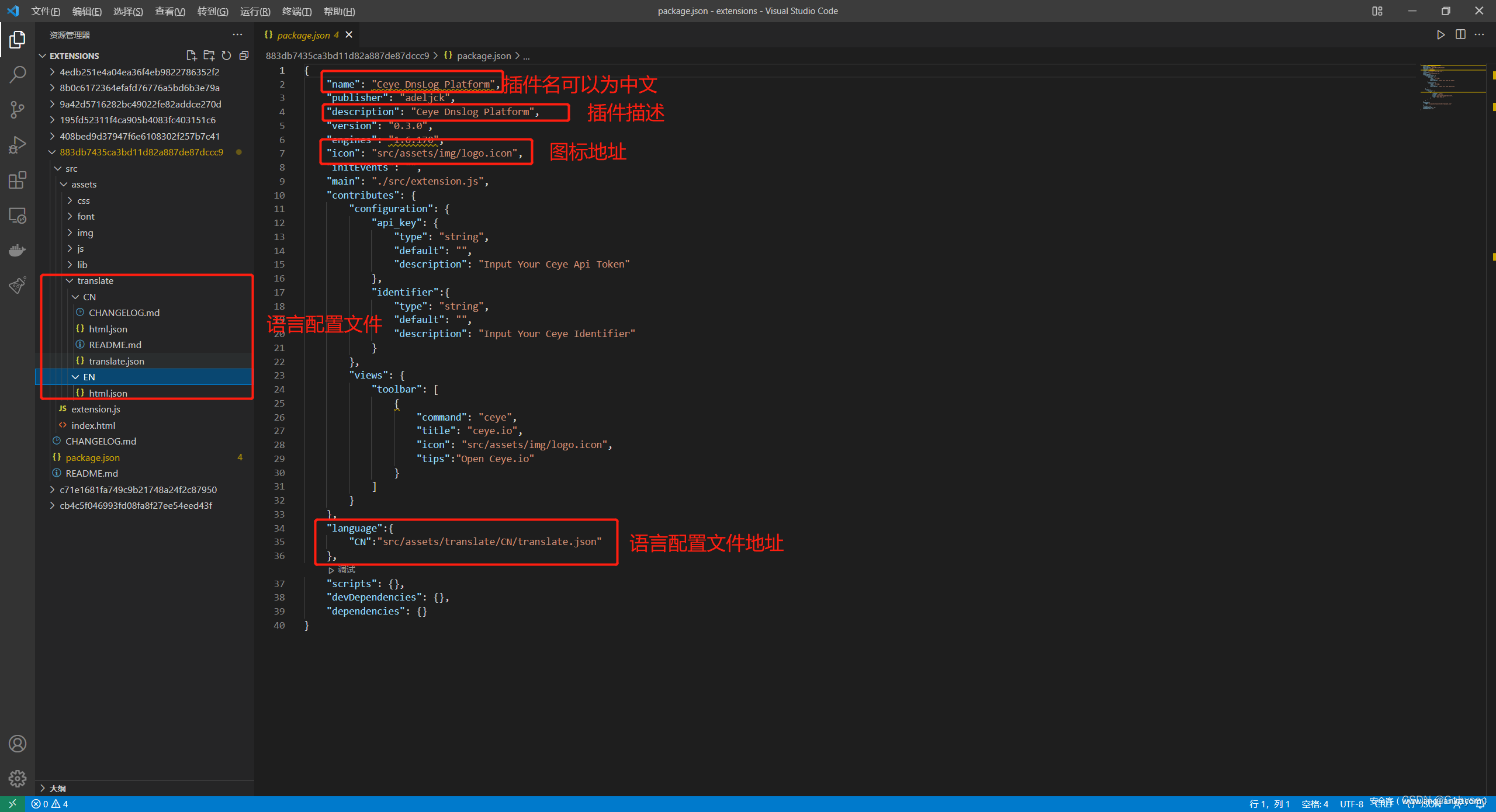Open the Search view in activity bar
Image resolution: width=1496 pixels, height=812 pixels.
18,74
